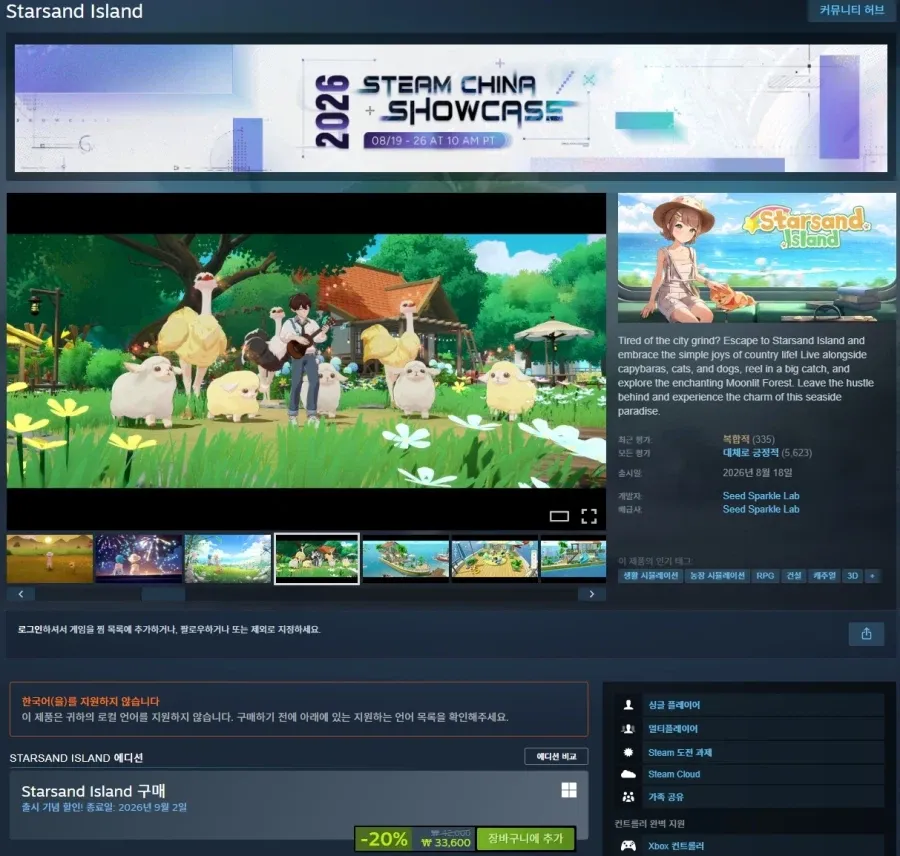This screenshot has height=856, width=900.
Task: Open the 싱글 플레이어 feature link
Action: point(674,705)
